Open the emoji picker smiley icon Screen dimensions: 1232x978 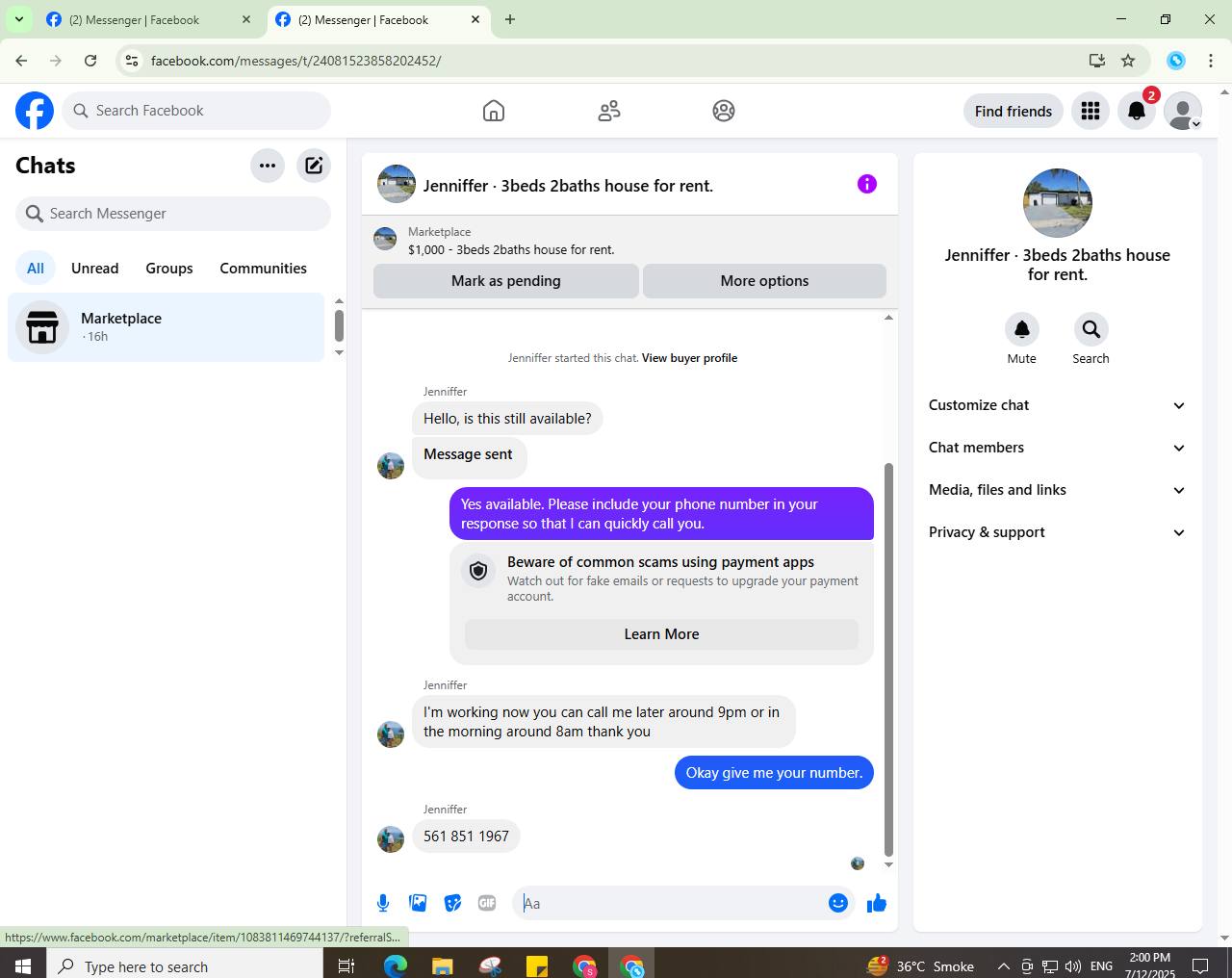838,903
